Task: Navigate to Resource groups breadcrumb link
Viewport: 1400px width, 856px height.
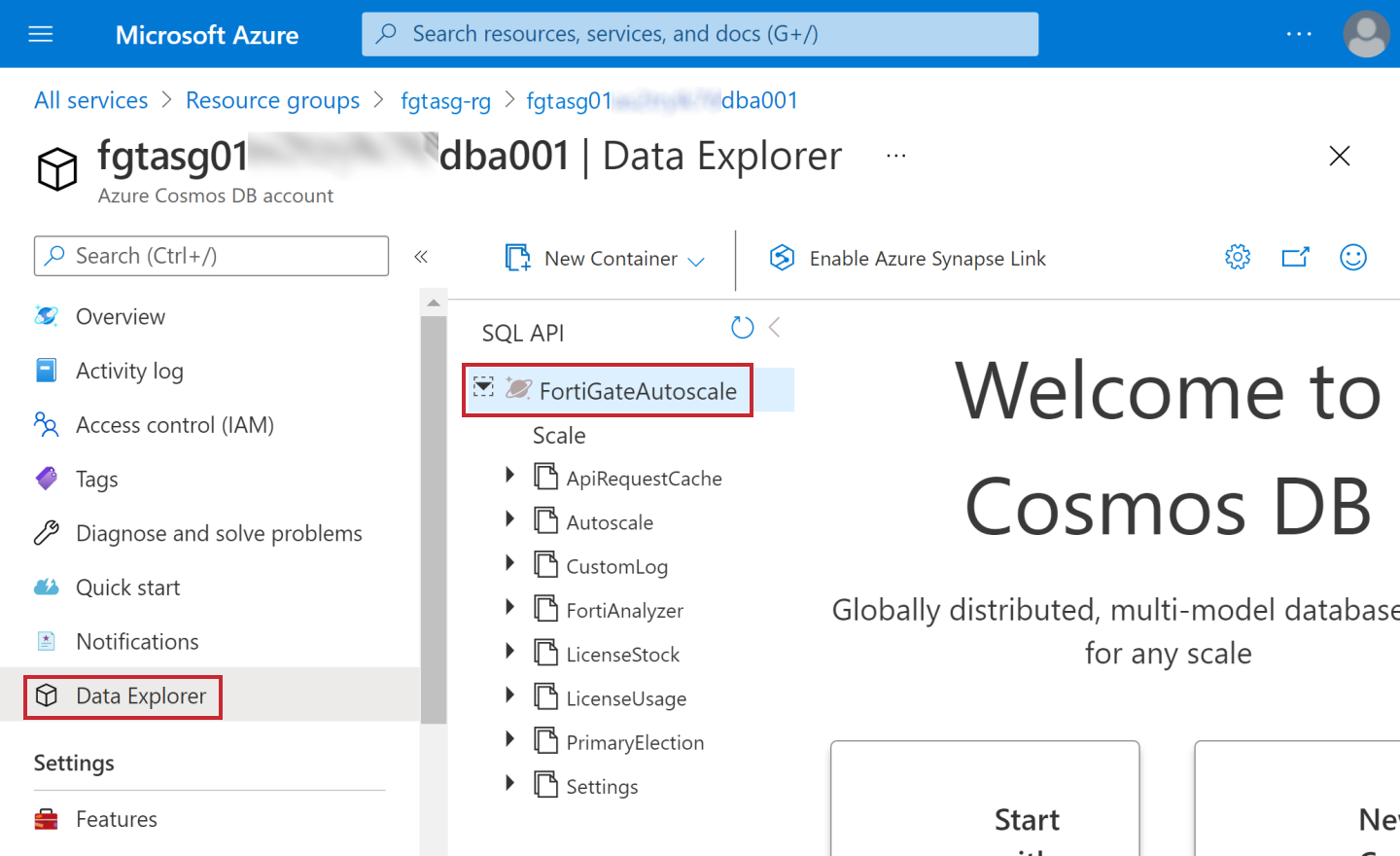Action: click(x=272, y=100)
